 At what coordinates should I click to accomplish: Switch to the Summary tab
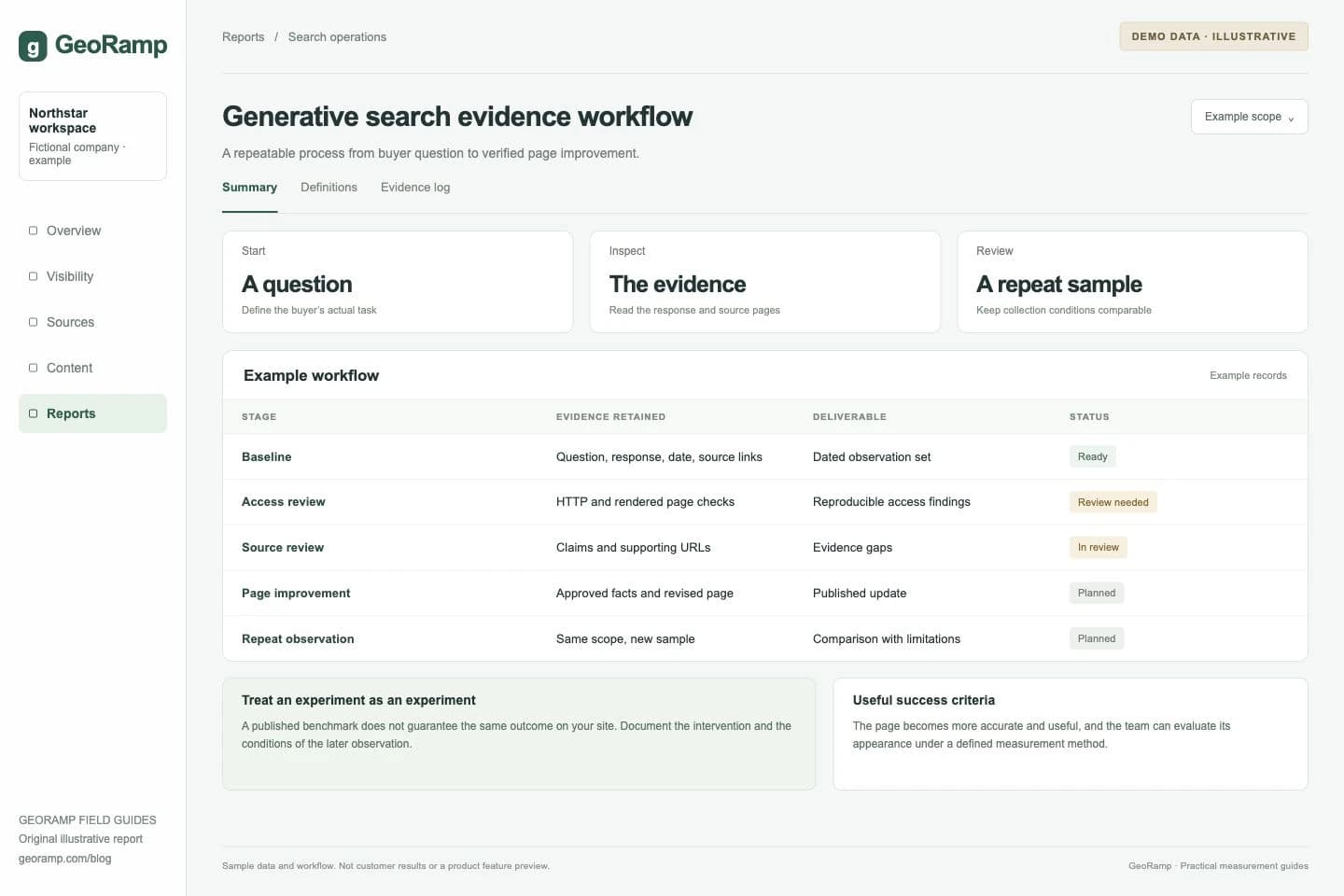click(x=249, y=188)
